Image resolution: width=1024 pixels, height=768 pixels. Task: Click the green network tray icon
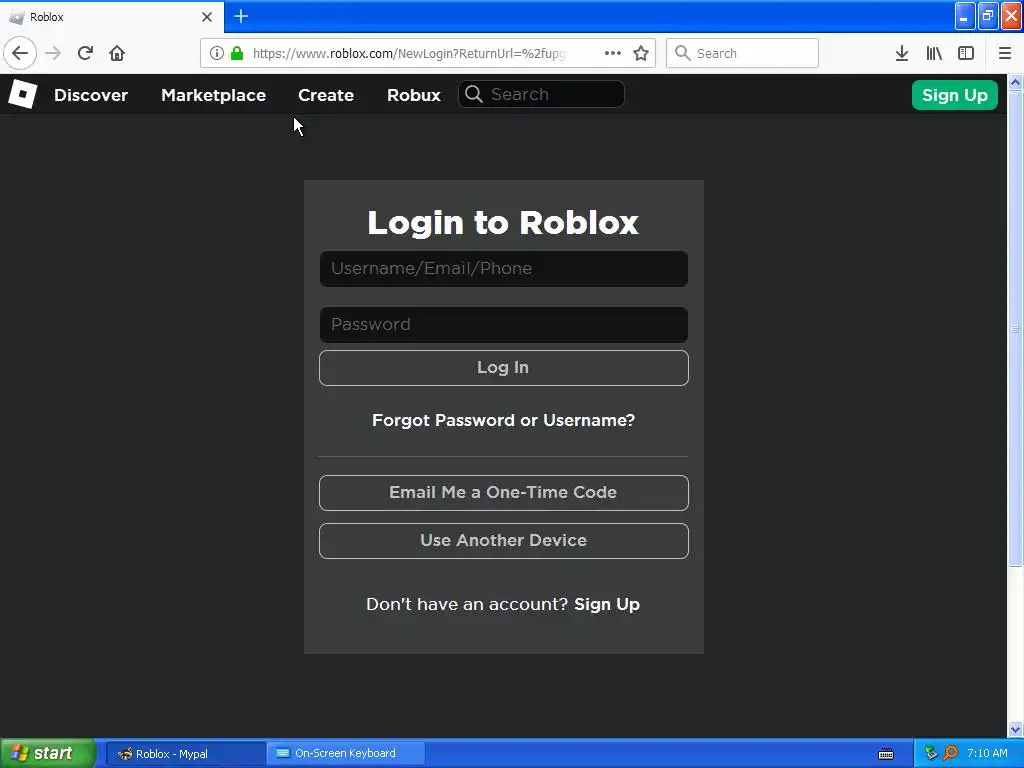pos(931,753)
